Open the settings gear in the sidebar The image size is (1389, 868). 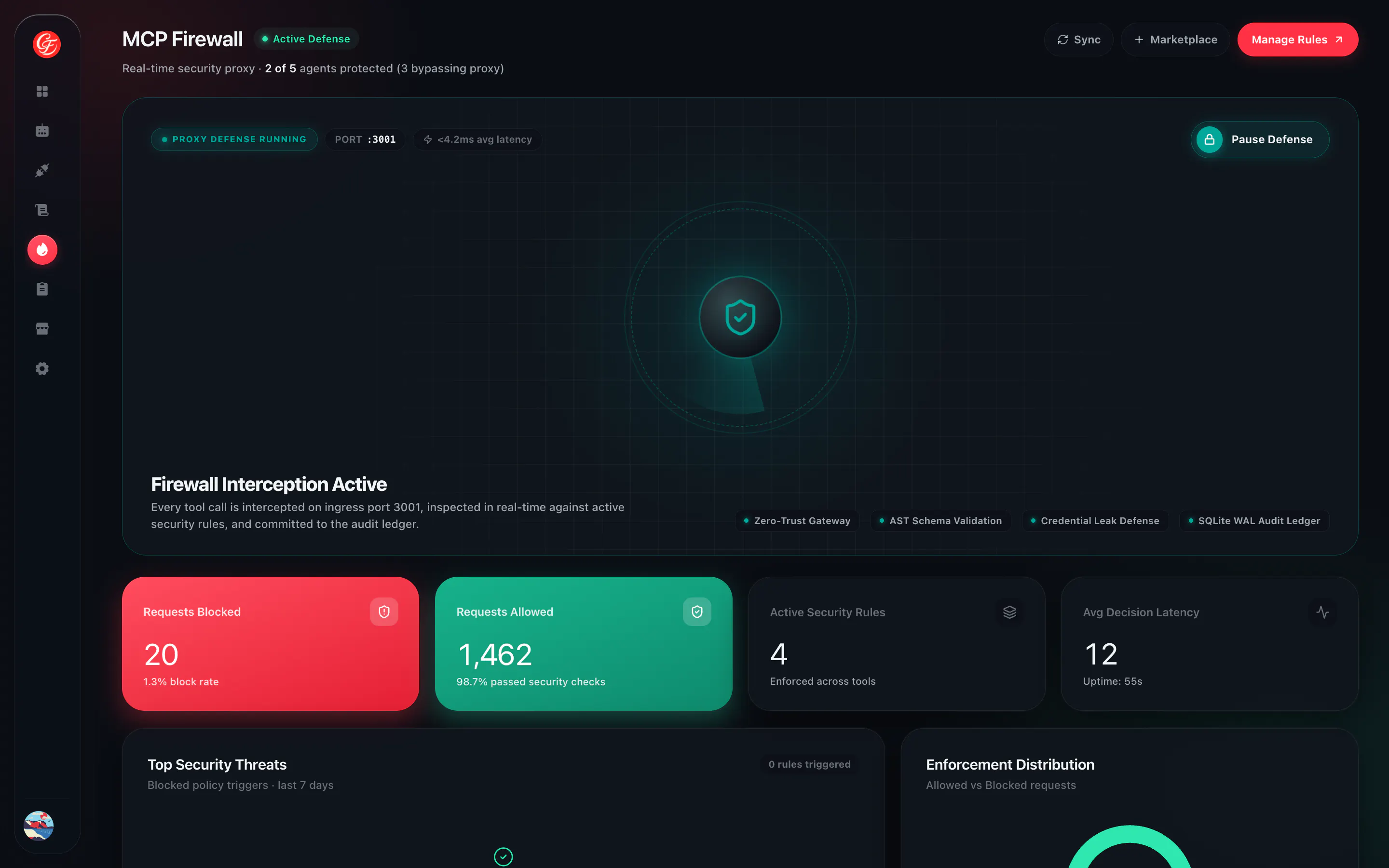pos(42,368)
